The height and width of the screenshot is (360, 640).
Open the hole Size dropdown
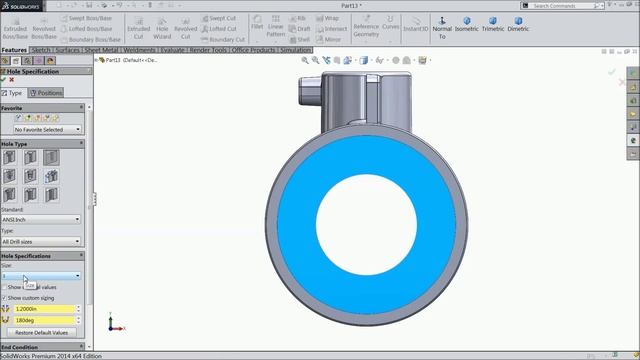point(41,276)
